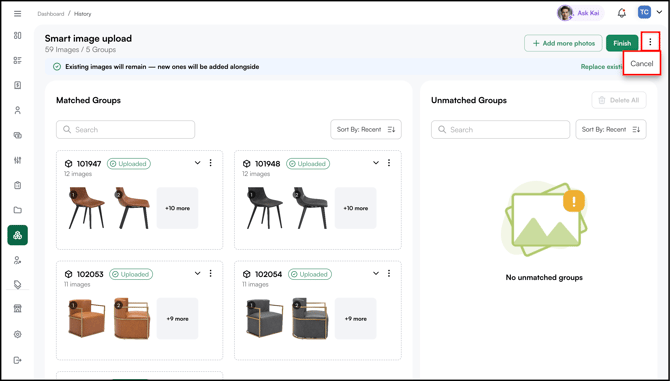Open the kebab menu for group 102054
This screenshot has width=670, height=381.
(389, 273)
